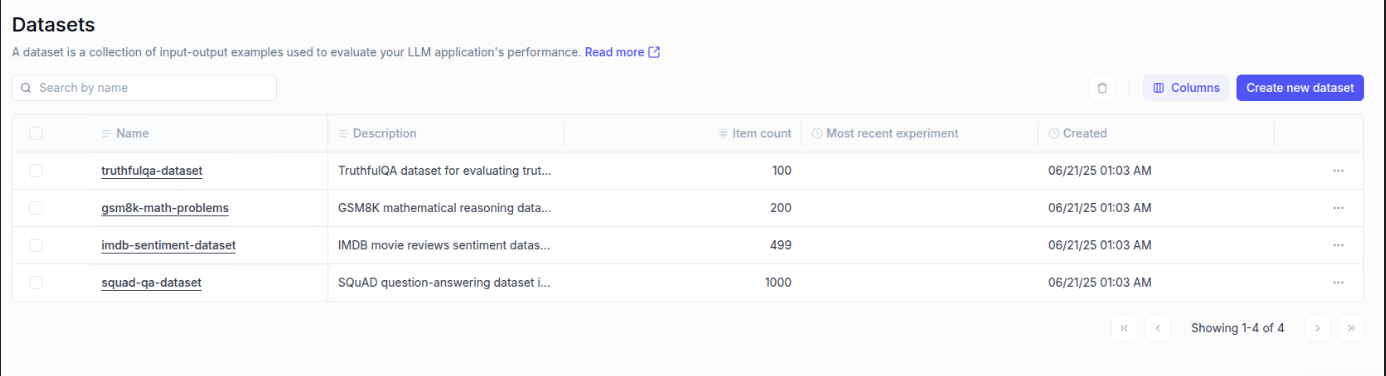Image resolution: width=1386 pixels, height=376 pixels.
Task: Open the truthfulqa-dataset link
Action: coord(152,171)
